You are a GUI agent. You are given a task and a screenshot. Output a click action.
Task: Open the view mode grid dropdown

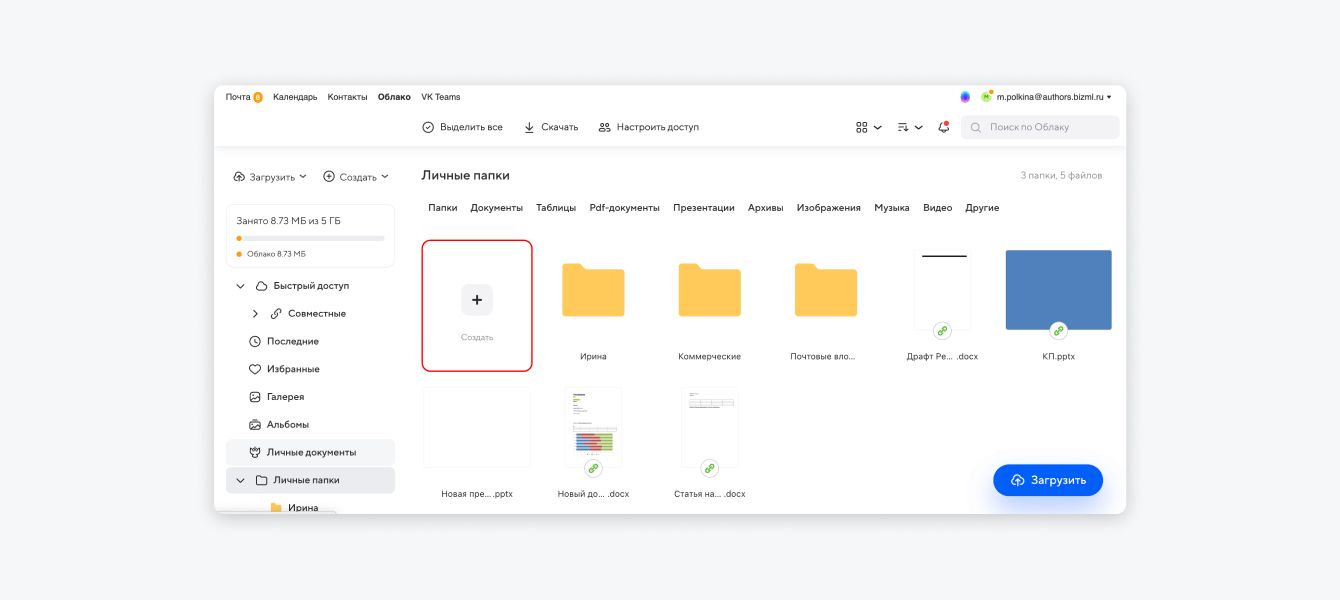[868, 127]
